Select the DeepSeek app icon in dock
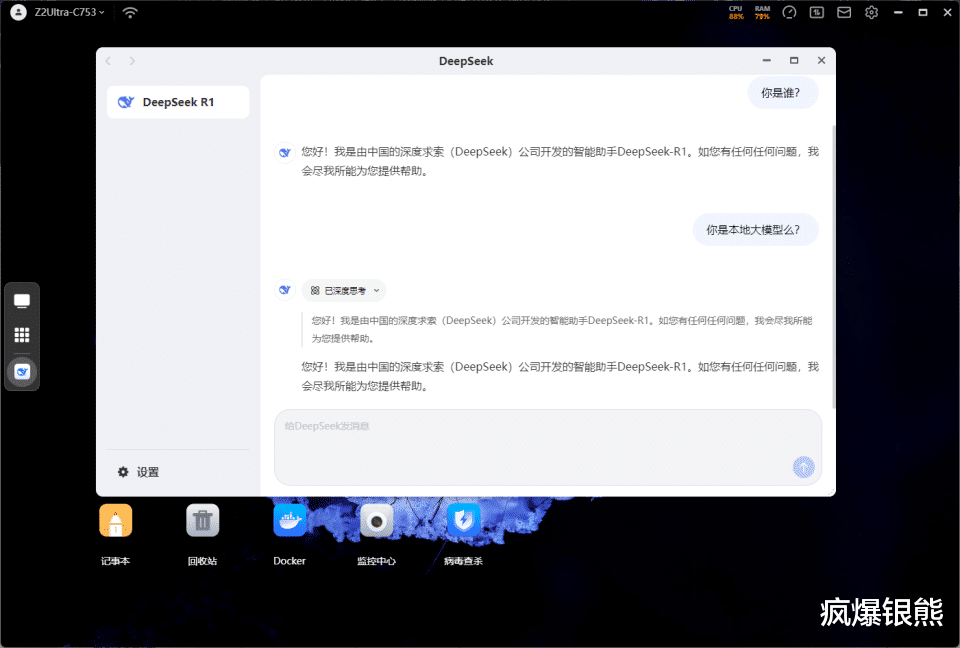 pos(22,372)
